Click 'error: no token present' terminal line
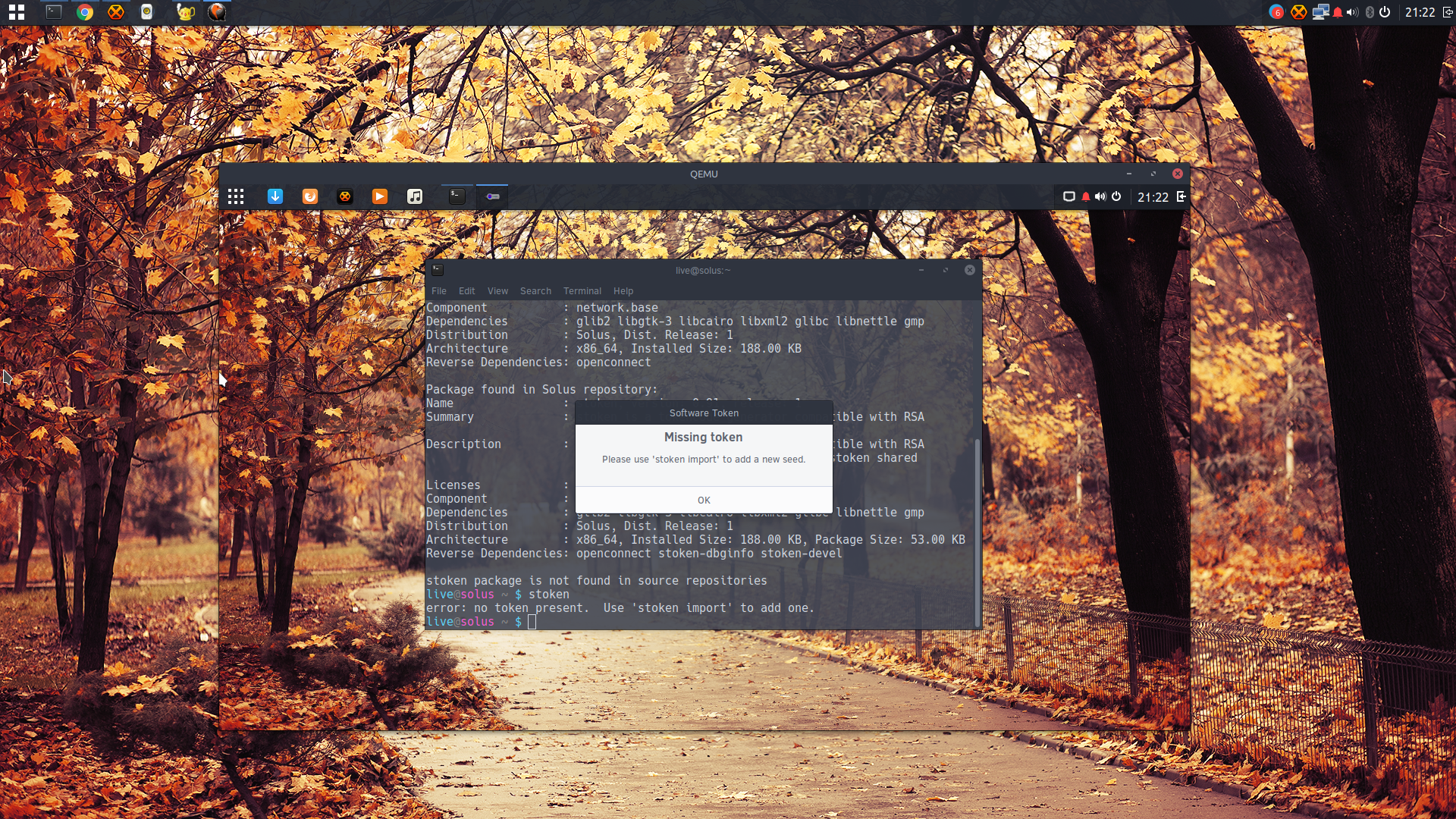 tap(620, 608)
